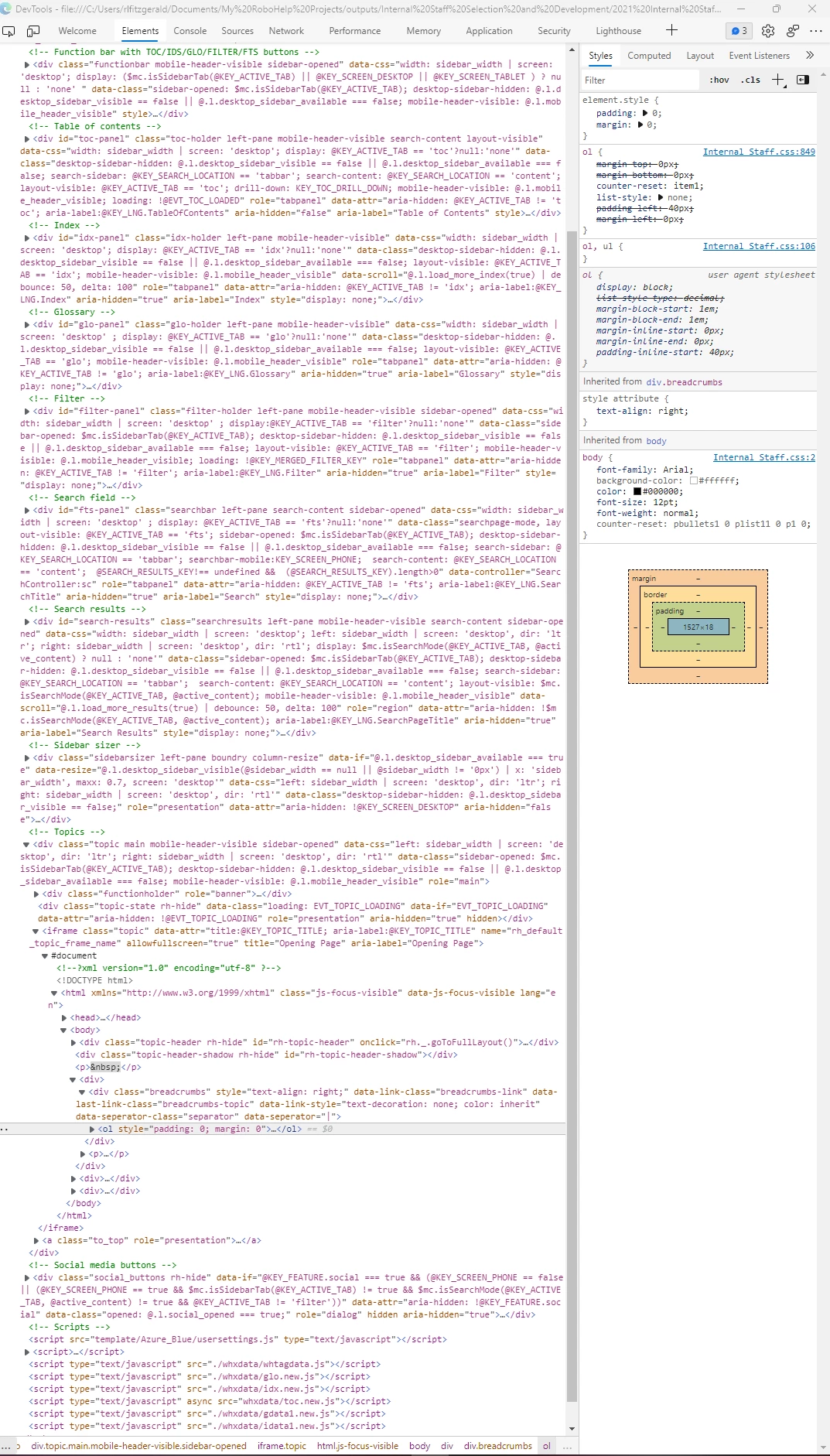Toggle device emulation icon
Viewport: 830px width, 1456px height.
(x=33, y=31)
